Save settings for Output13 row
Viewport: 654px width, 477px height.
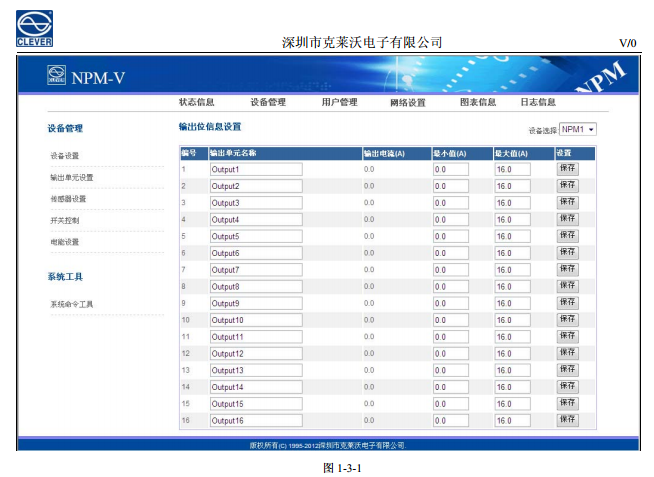tap(568, 370)
